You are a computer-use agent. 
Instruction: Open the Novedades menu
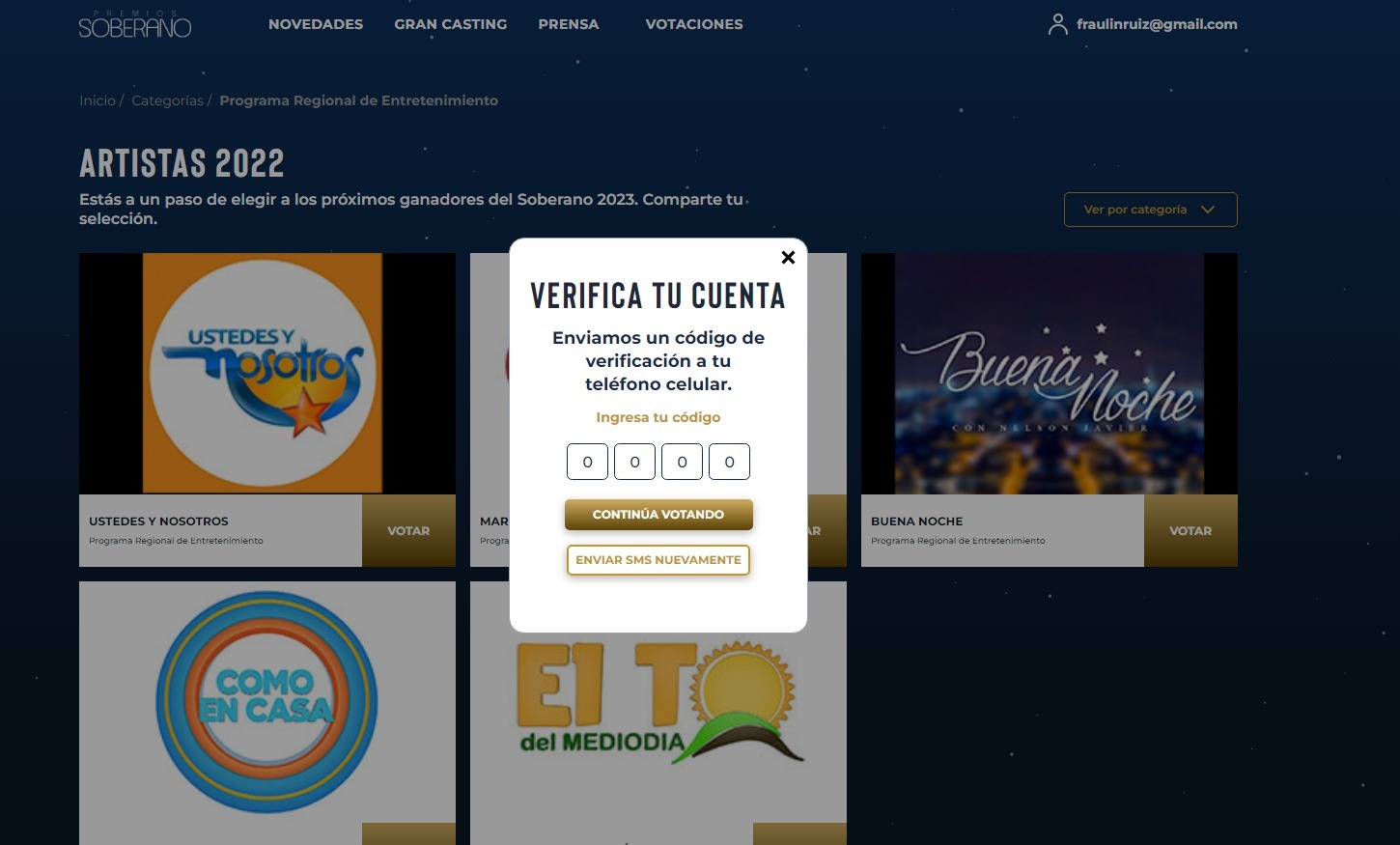[316, 24]
